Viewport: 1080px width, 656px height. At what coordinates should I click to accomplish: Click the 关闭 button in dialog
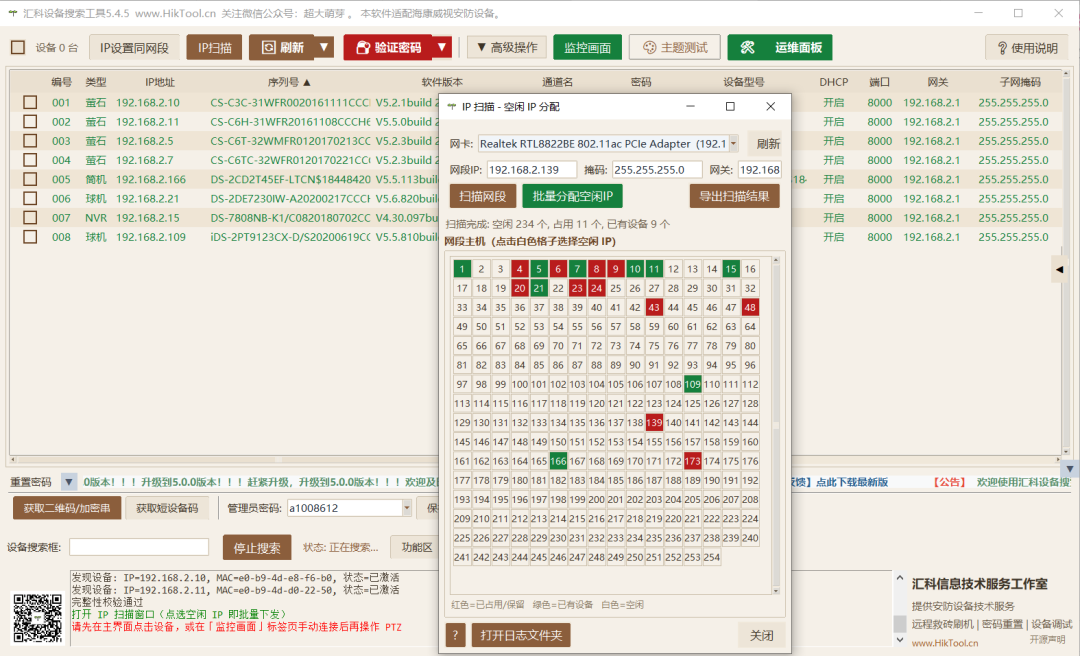(761, 635)
